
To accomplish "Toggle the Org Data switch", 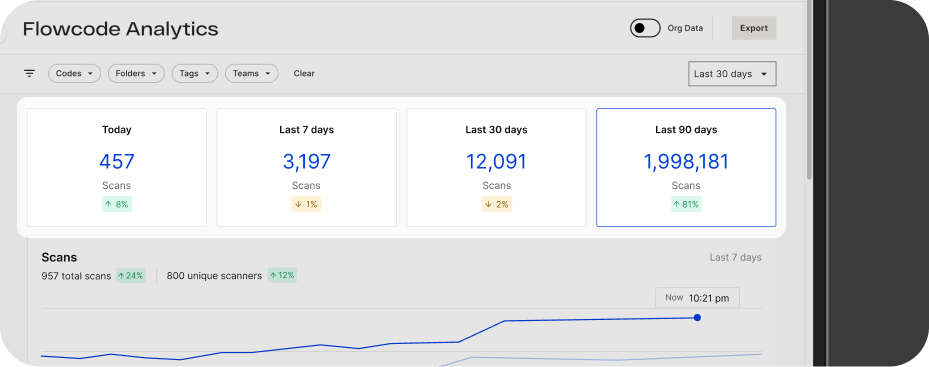I will 645,28.
